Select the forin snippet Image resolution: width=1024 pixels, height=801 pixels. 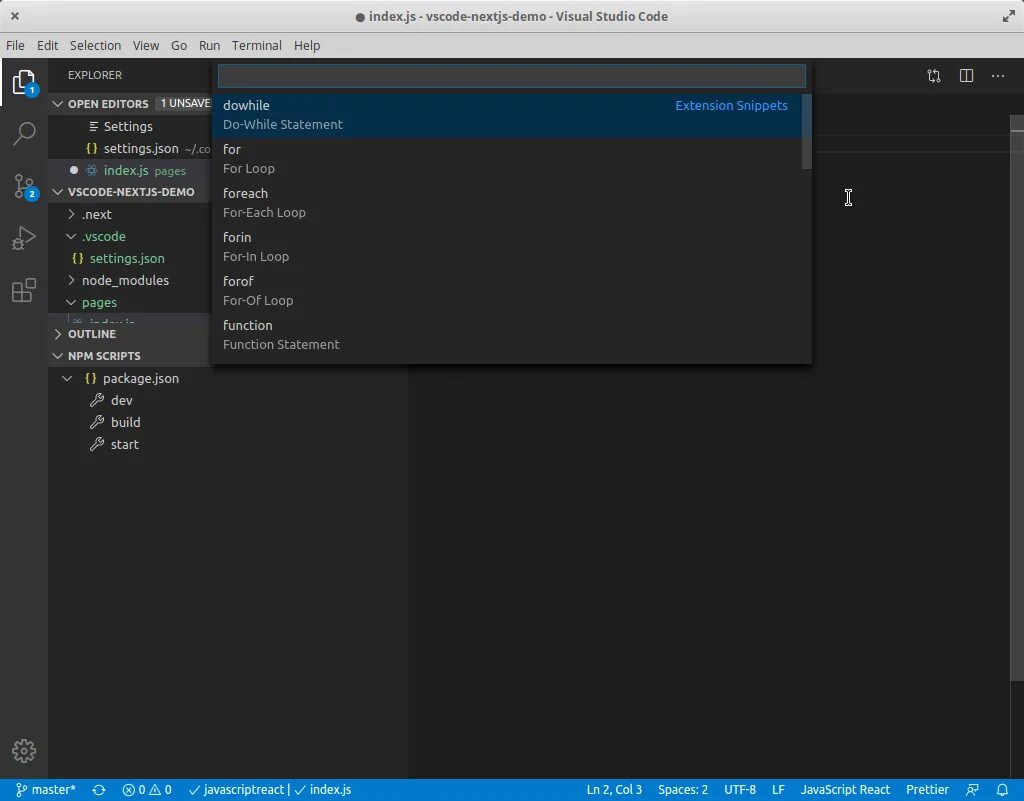tap(507, 247)
